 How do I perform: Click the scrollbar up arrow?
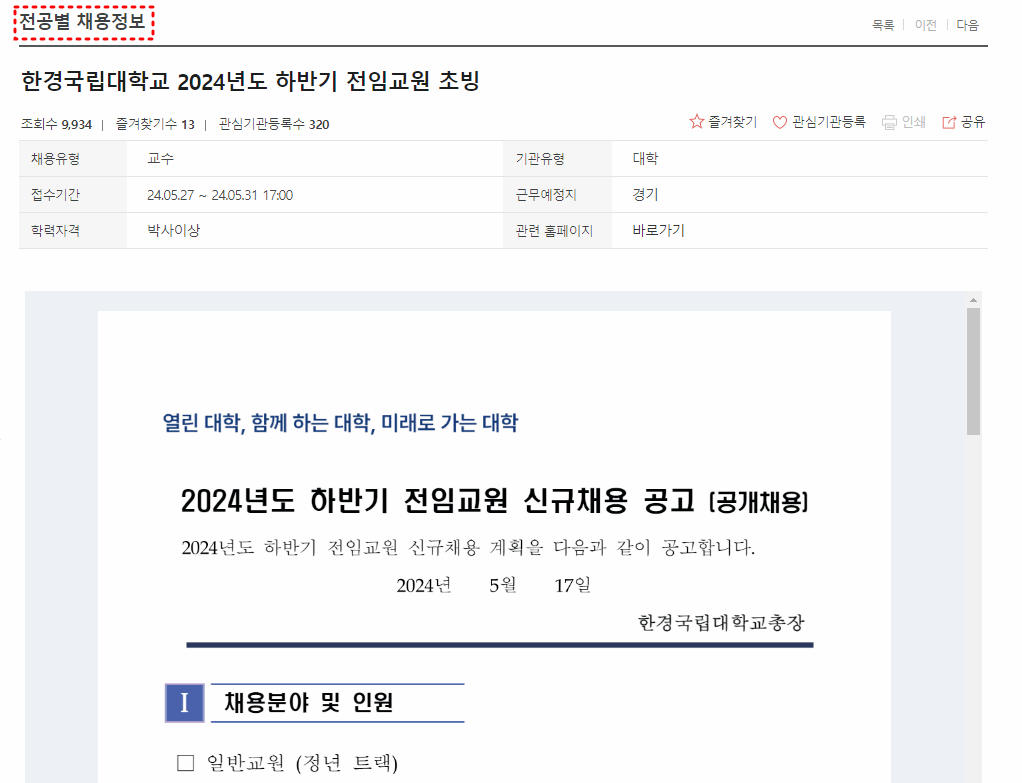[x=973, y=300]
